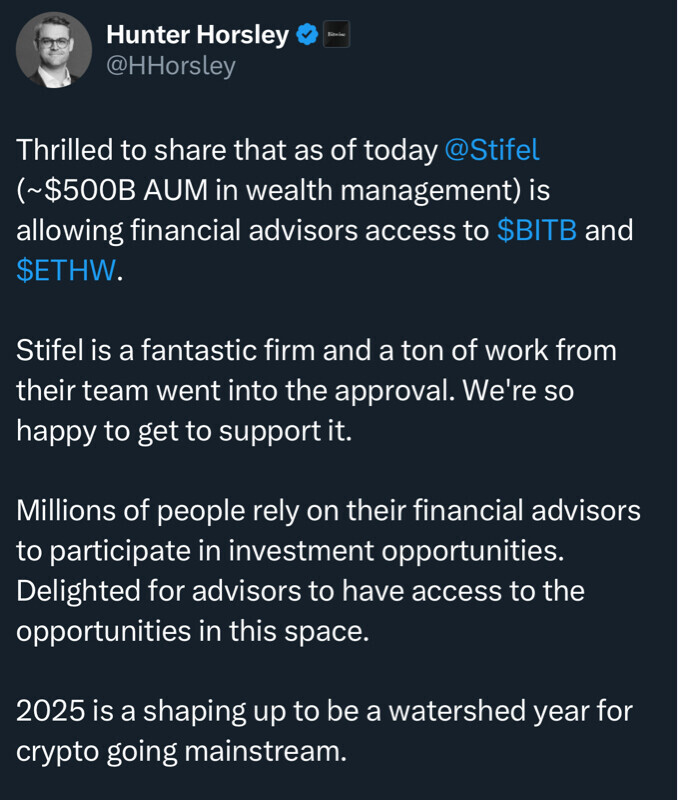Click the @HHorsley handle

click(x=170, y=66)
